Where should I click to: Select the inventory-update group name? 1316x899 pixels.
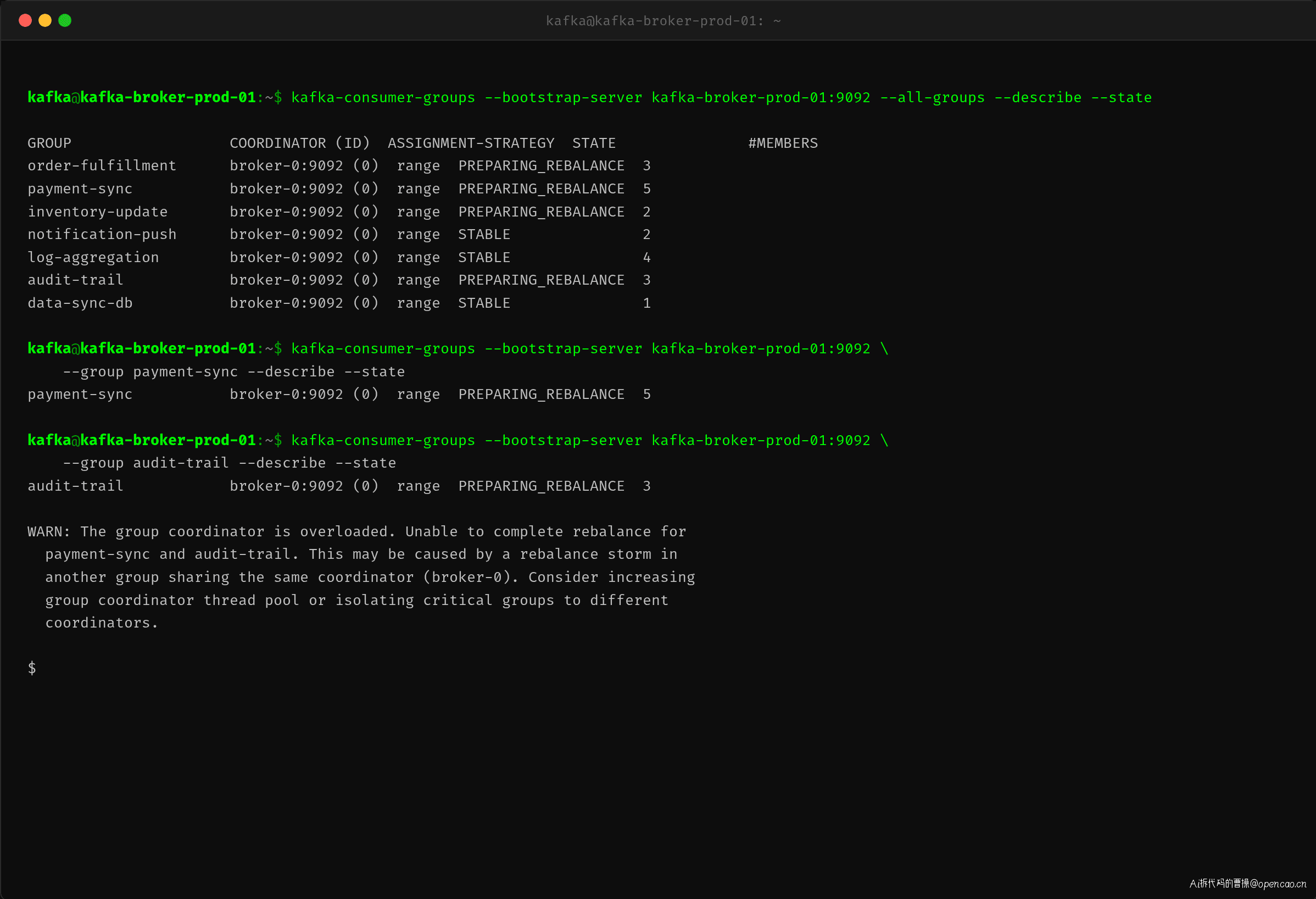(97, 212)
